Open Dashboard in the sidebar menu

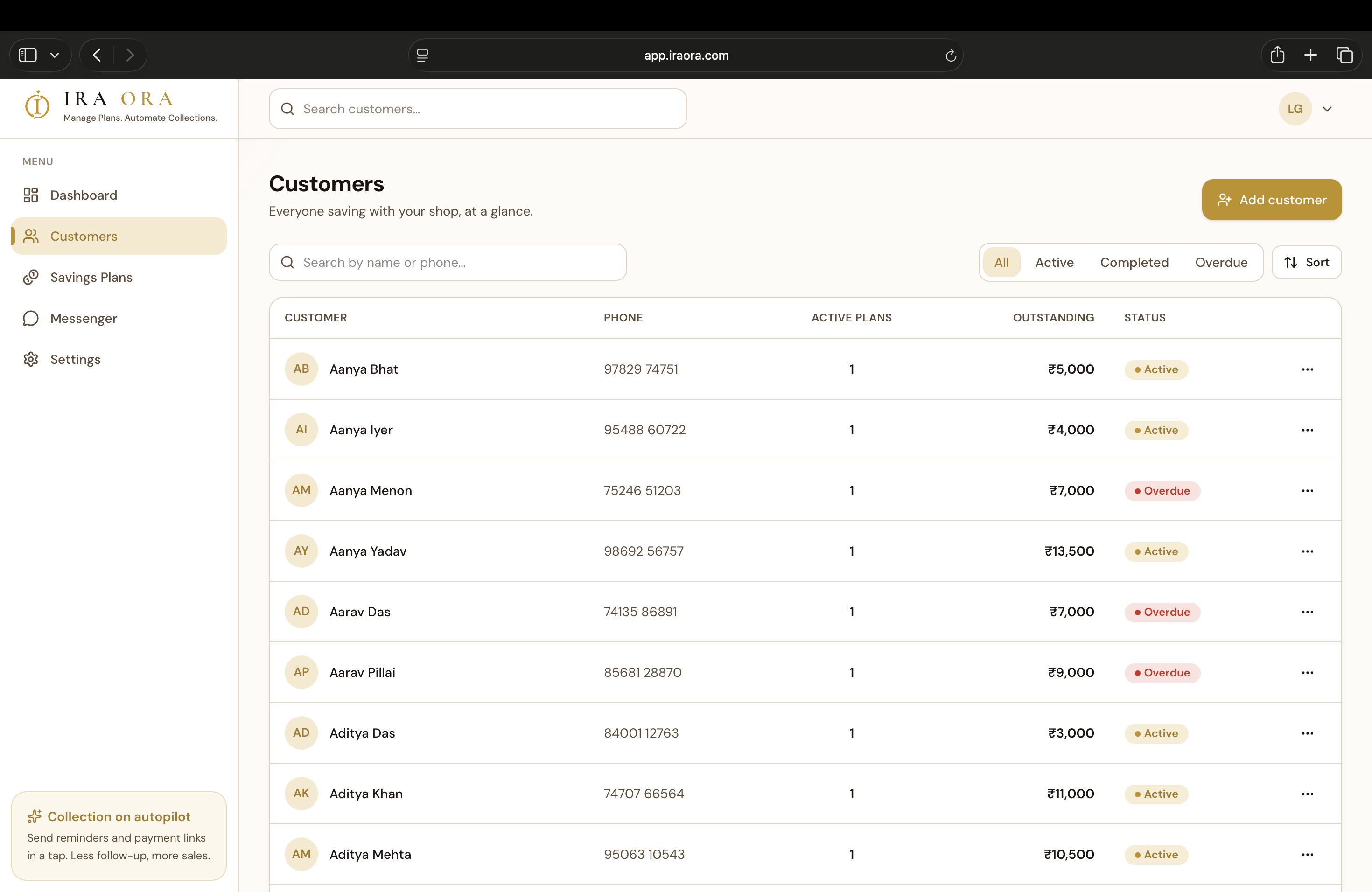pyautogui.click(x=119, y=195)
